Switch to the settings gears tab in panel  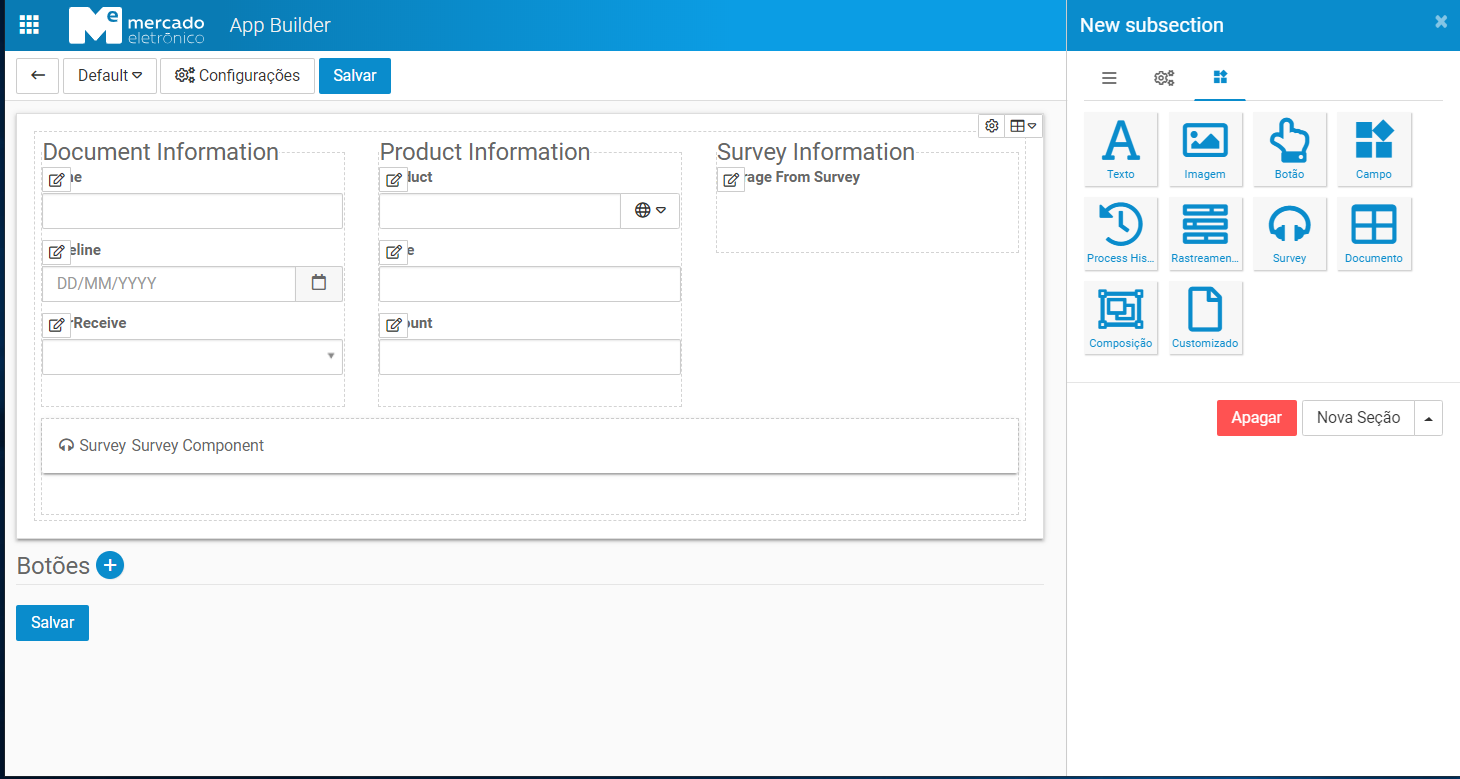coord(1164,78)
